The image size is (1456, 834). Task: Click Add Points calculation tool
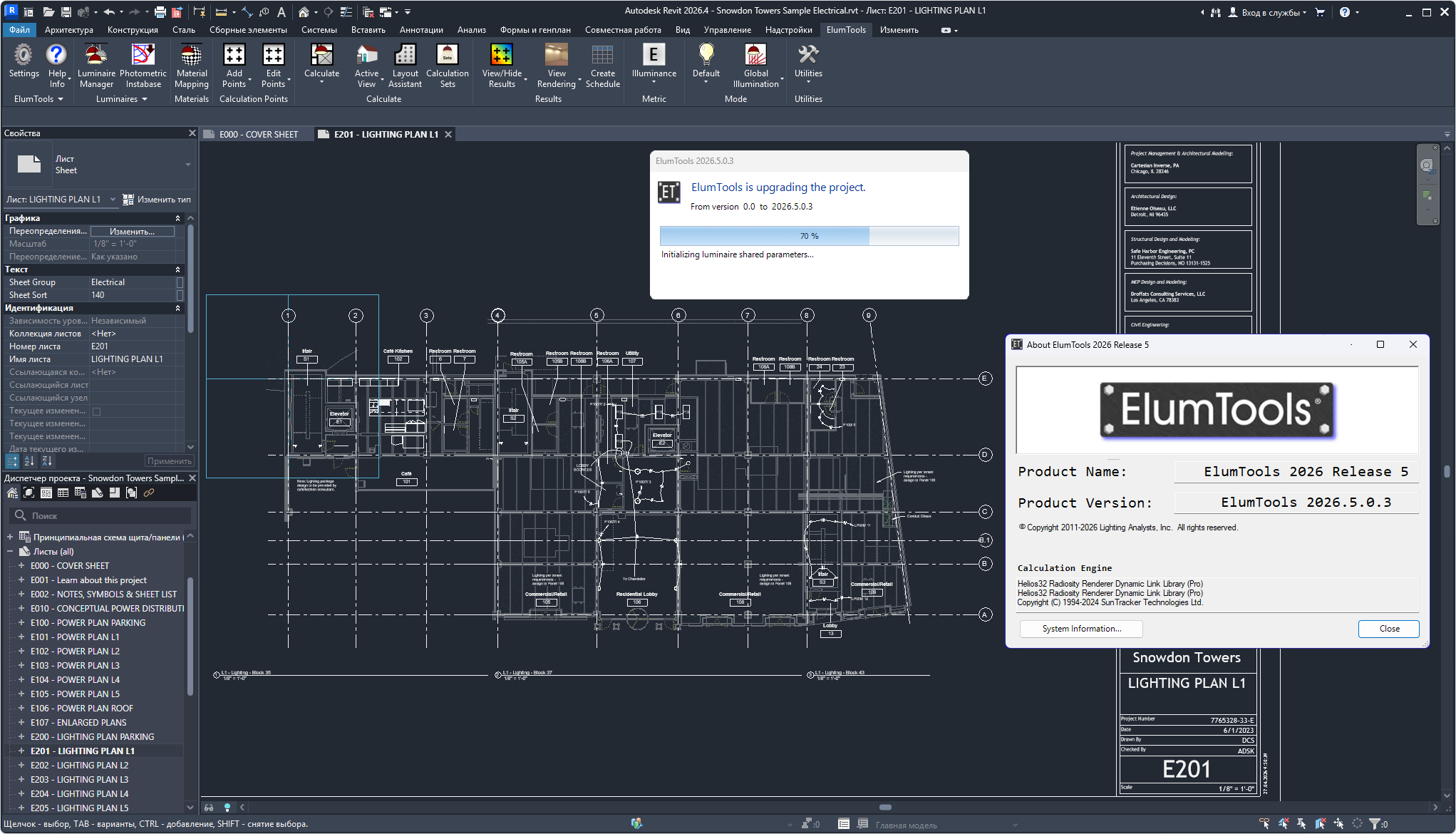[234, 66]
